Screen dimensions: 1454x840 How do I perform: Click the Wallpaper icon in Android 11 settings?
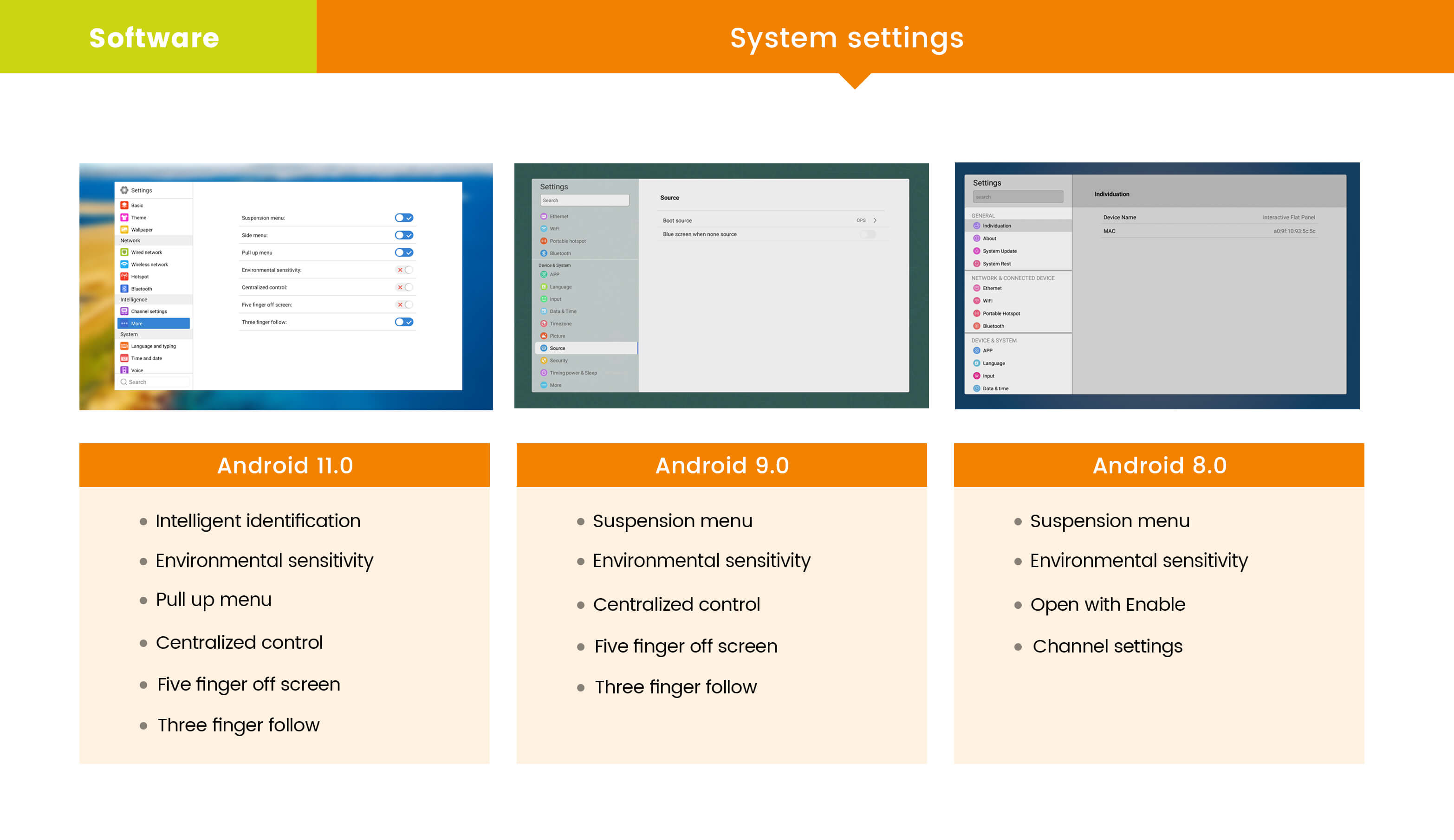pos(124,230)
